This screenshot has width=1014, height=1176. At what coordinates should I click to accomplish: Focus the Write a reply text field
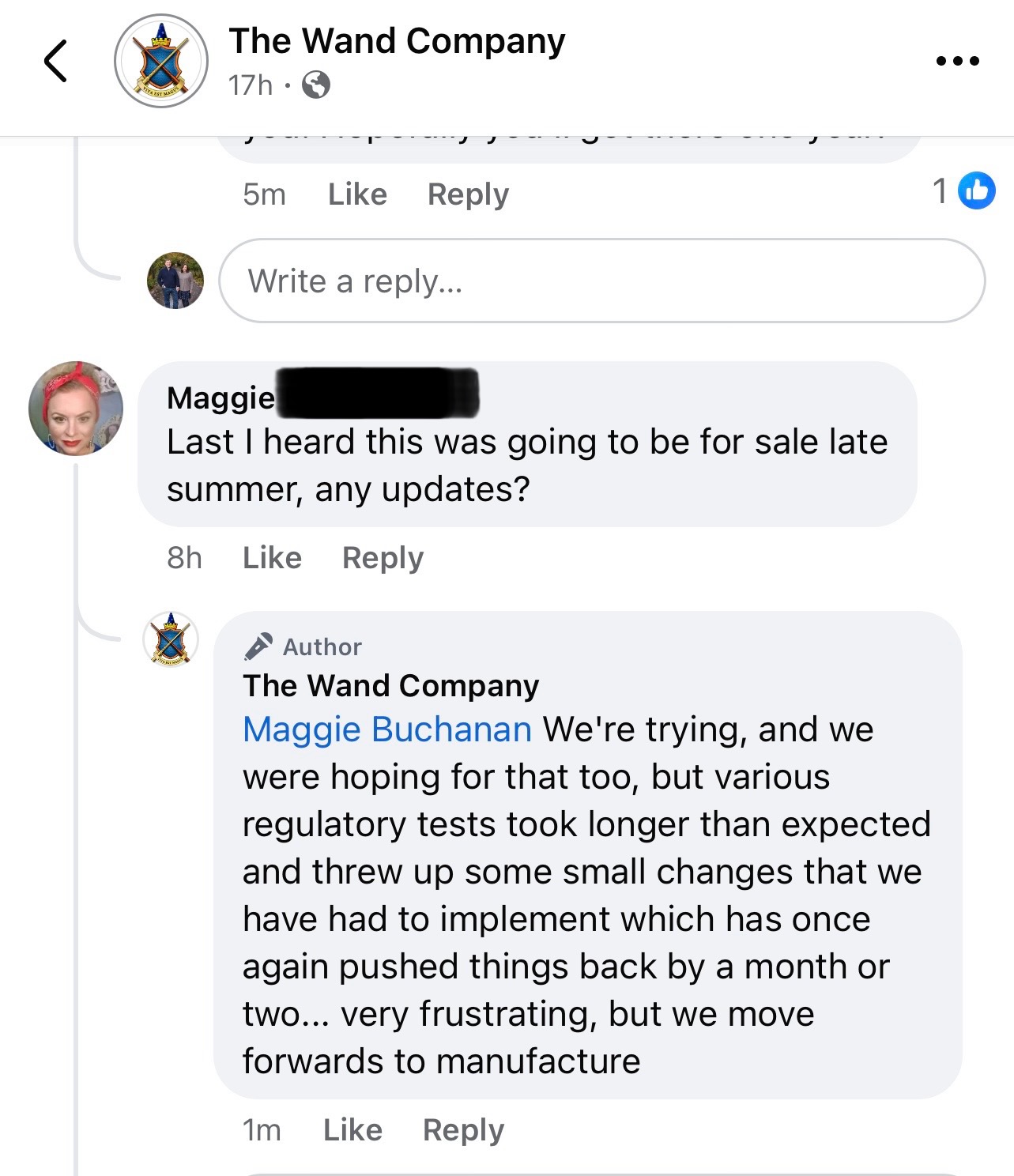pos(602,281)
